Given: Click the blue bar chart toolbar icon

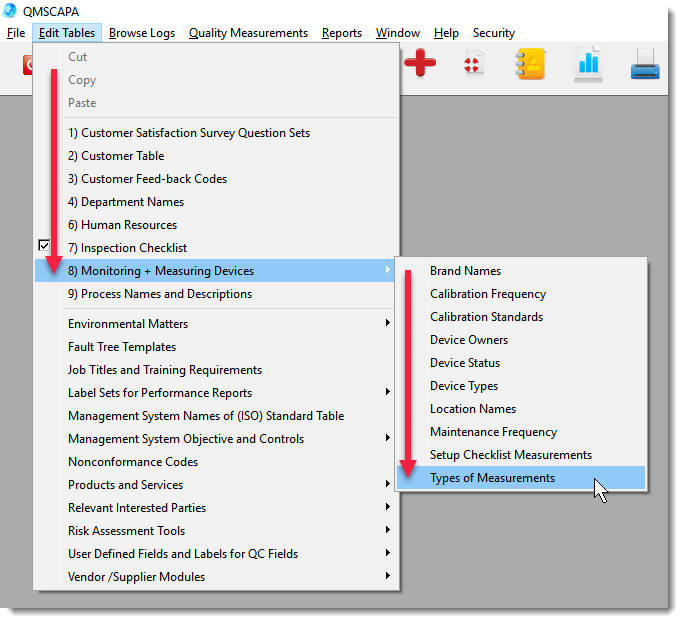Looking at the screenshot, I should (588, 65).
